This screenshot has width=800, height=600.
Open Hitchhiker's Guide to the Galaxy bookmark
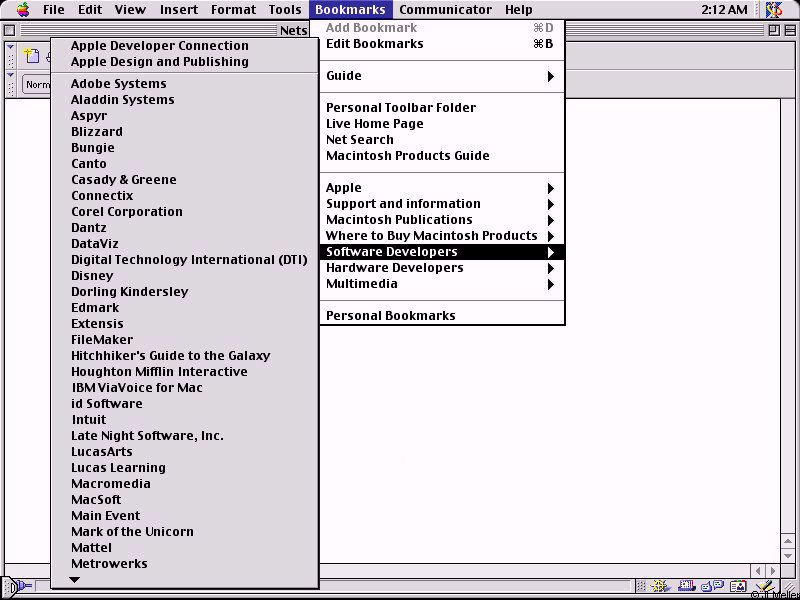click(170, 356)
